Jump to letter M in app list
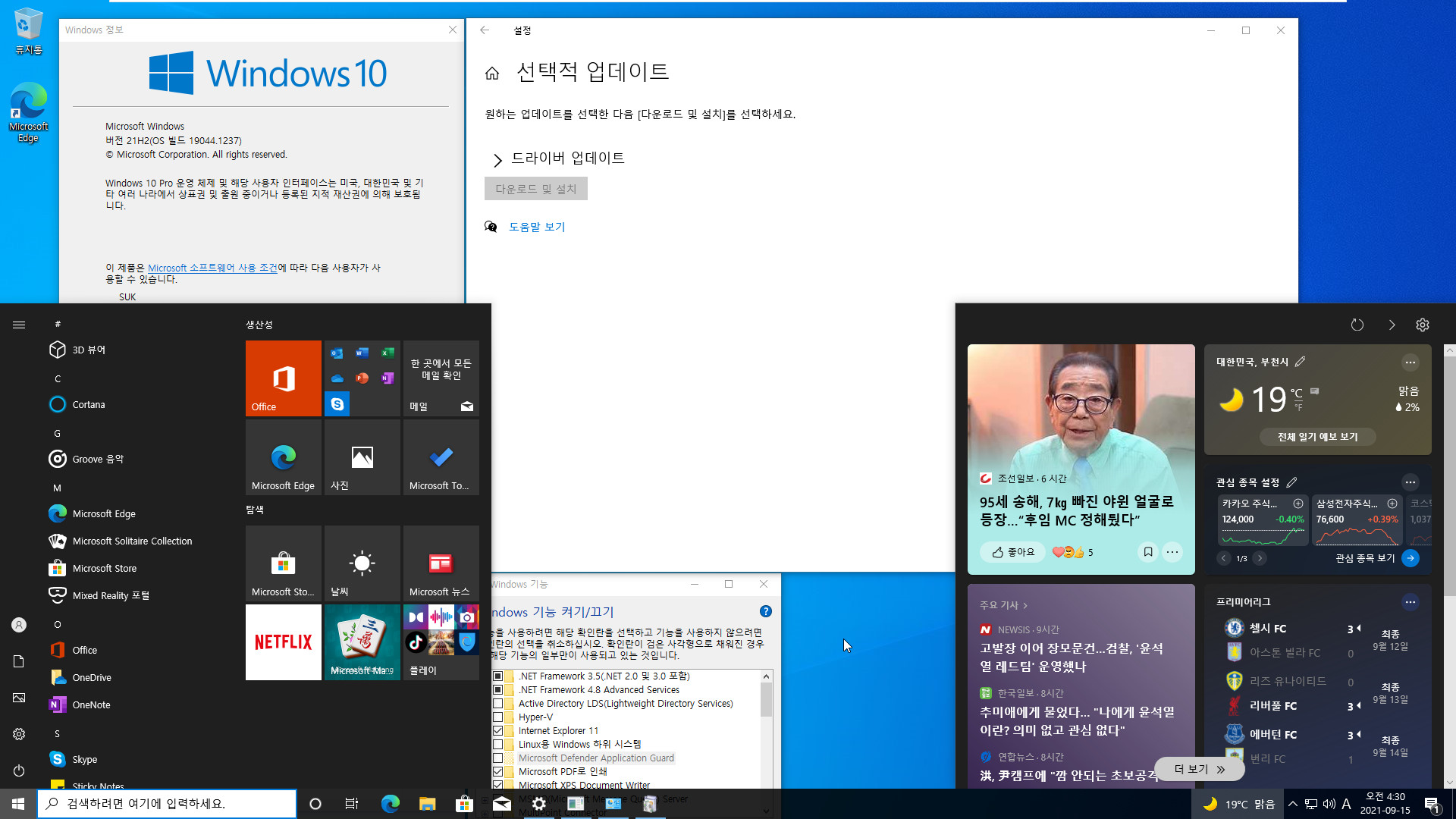Screen dimensions: 1456x819 pyautogui.click(x=57, y=488)
